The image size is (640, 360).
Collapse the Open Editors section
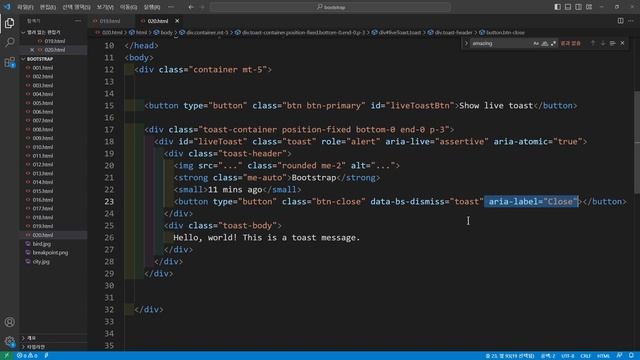click(x=53, y=32)
